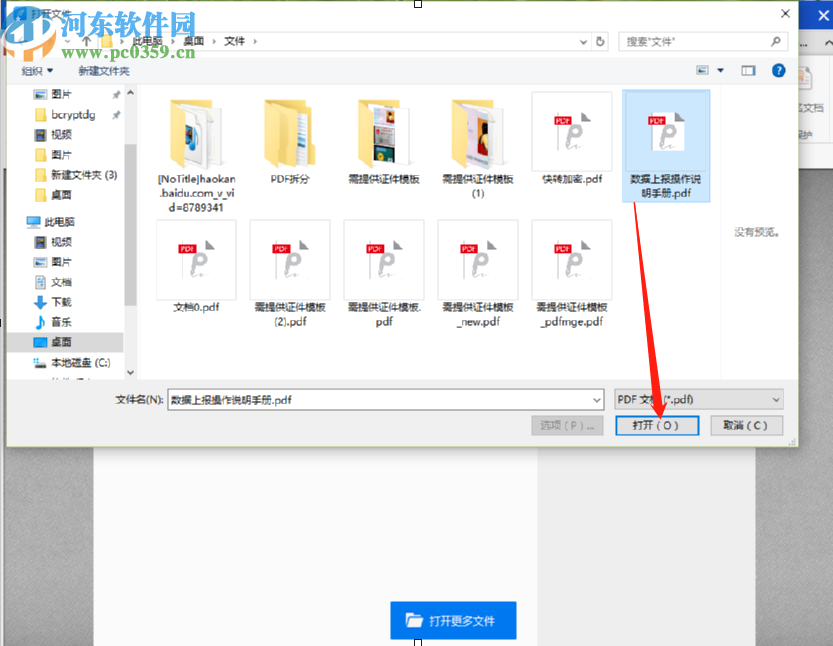The width and height of the screenshot is (833, 646).
Task: Unpin the 图片 quick access entry
Action: pos(117,95)
